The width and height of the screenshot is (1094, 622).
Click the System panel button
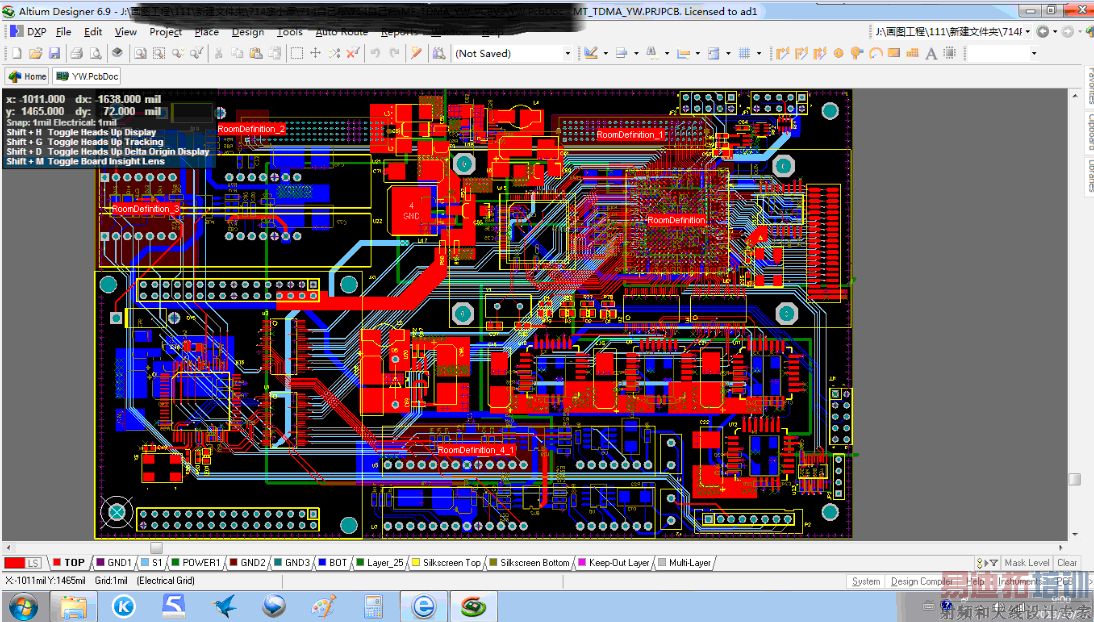click(x=866, y=581)
